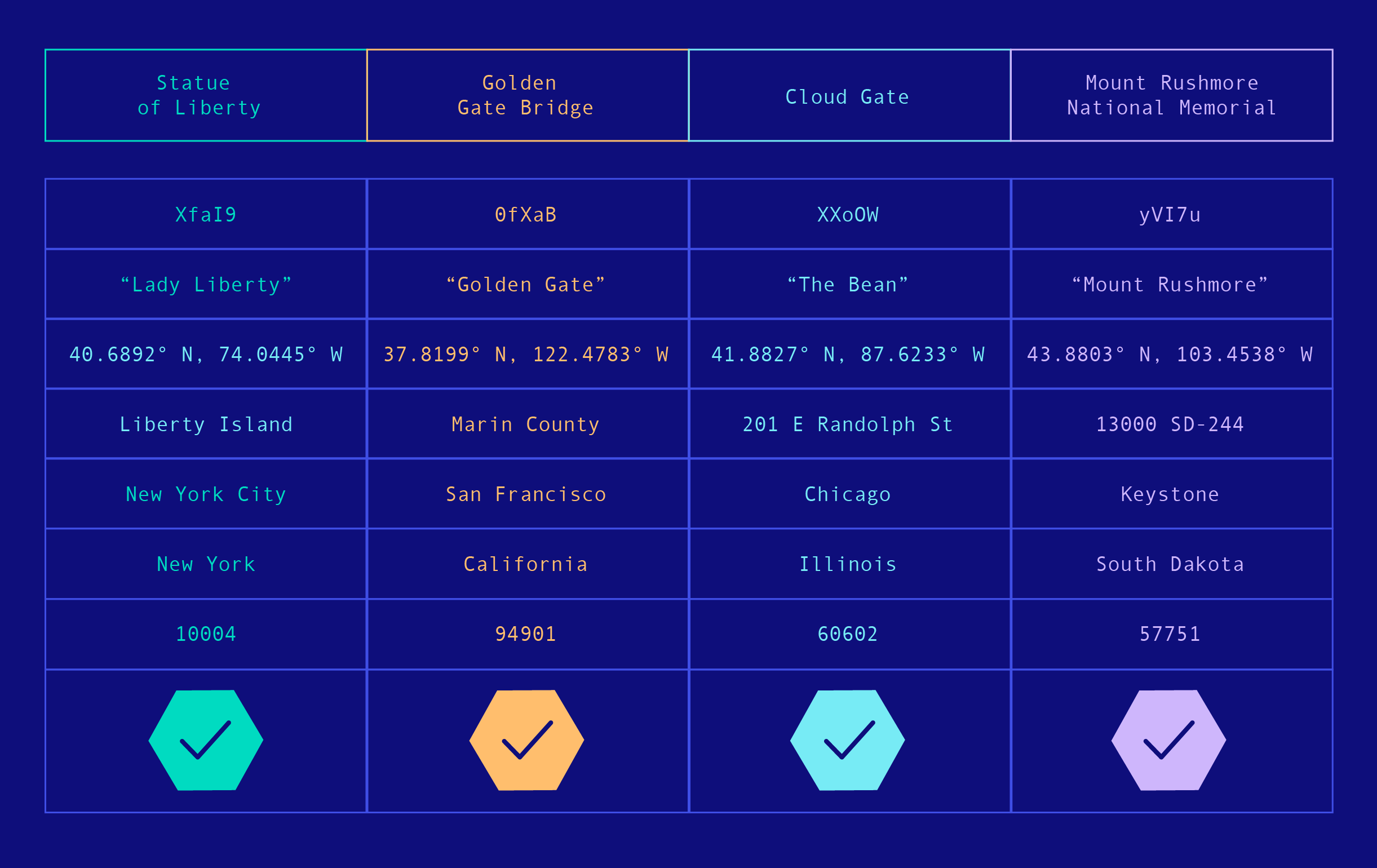The height and width of the screenshot is (868, 1377).
Task: Select Mount Rushmore National Memorial header
Action: click(1172, 95)
